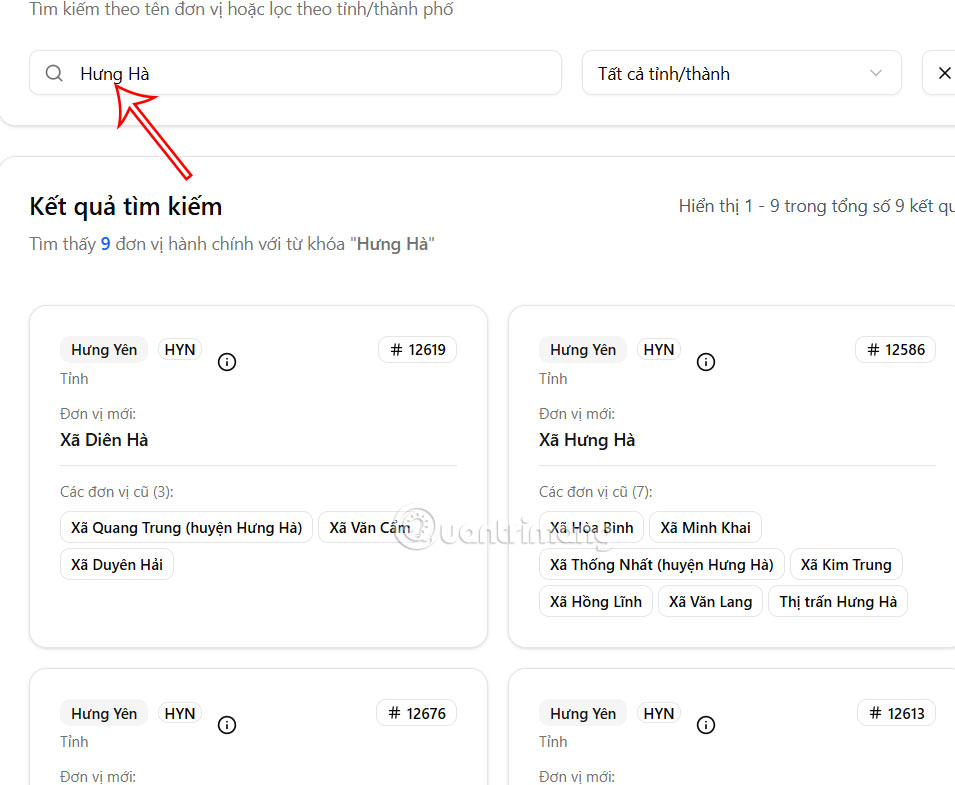Image resolution: width=955 pixels, height=785 pixels.
Task: Click the Hưng Yên badge on Xã Hưng Hà card
Action: click(583, 349)
